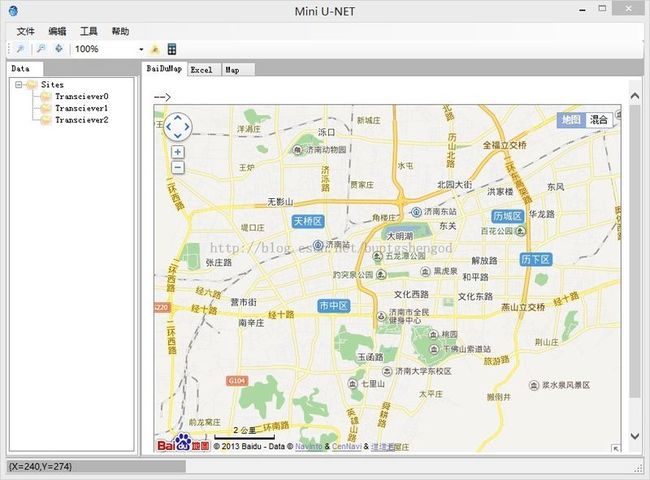Switch to the Map tab
The height and width of the screenshot is (480, 650).
(238, 70)
